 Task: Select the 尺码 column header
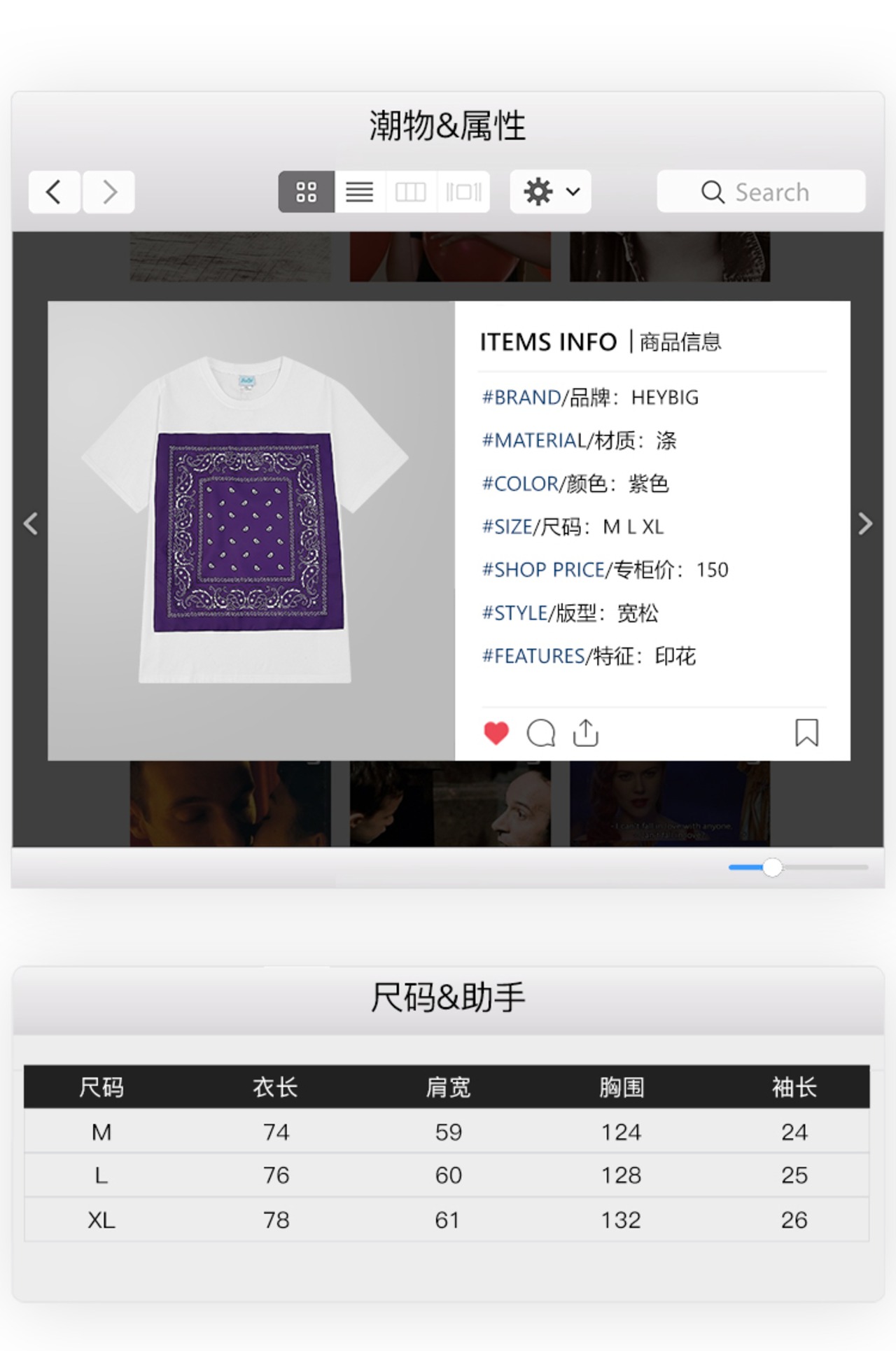point(101,1087)
